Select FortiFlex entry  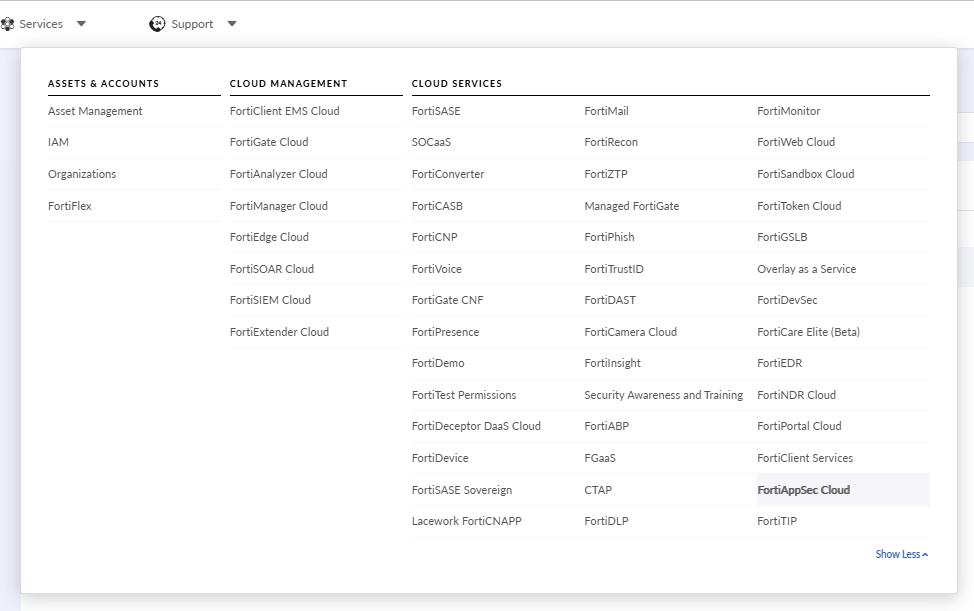[70, 206]
